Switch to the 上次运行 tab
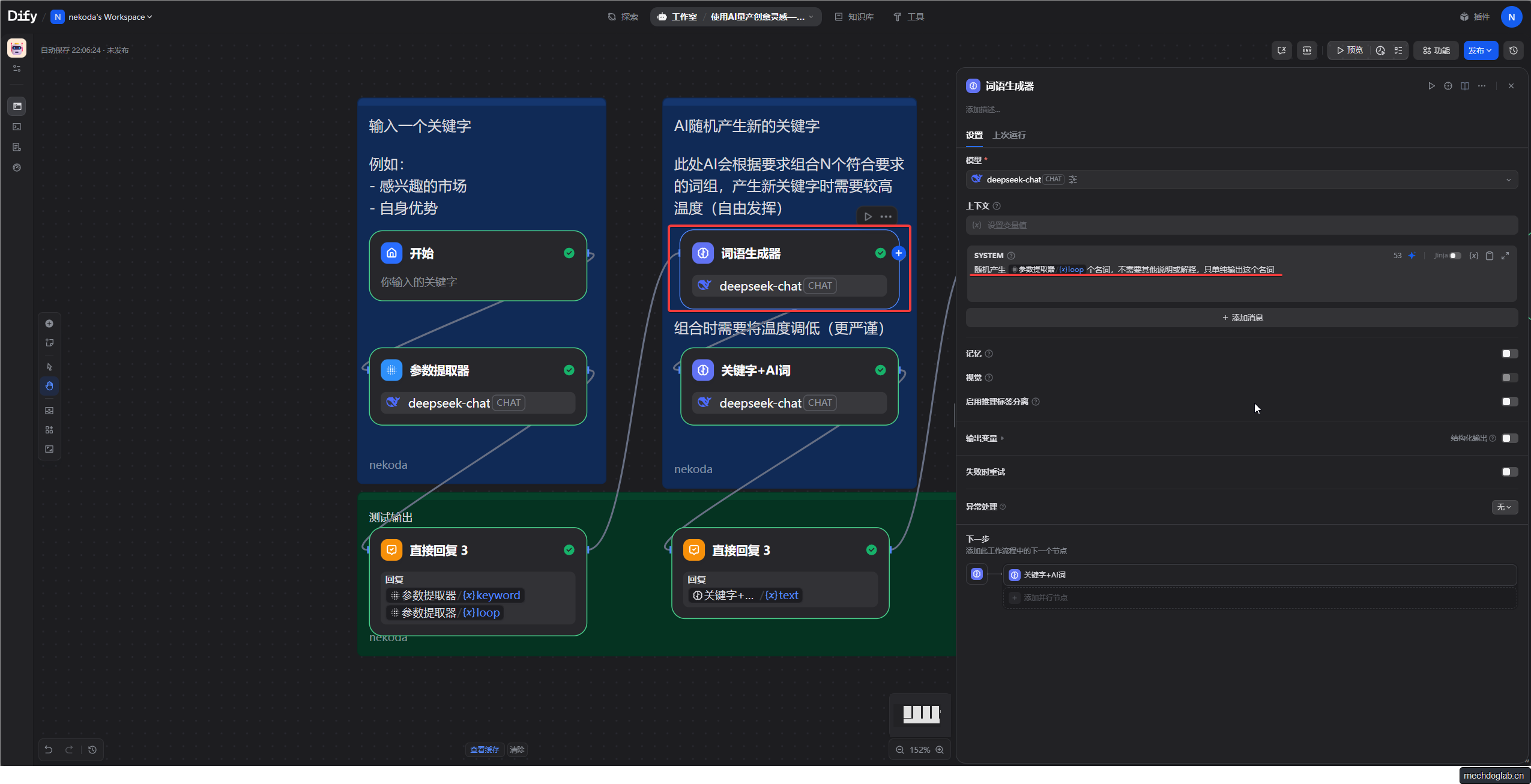 pos(1009,135)
